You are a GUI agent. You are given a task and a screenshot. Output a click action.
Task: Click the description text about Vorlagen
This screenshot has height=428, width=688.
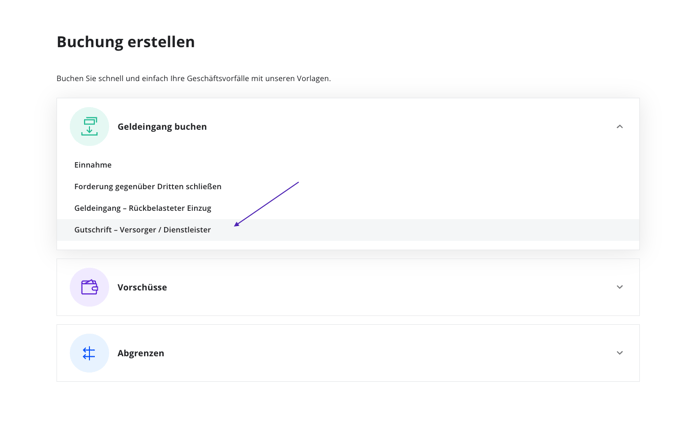click(x=194, y=79)
